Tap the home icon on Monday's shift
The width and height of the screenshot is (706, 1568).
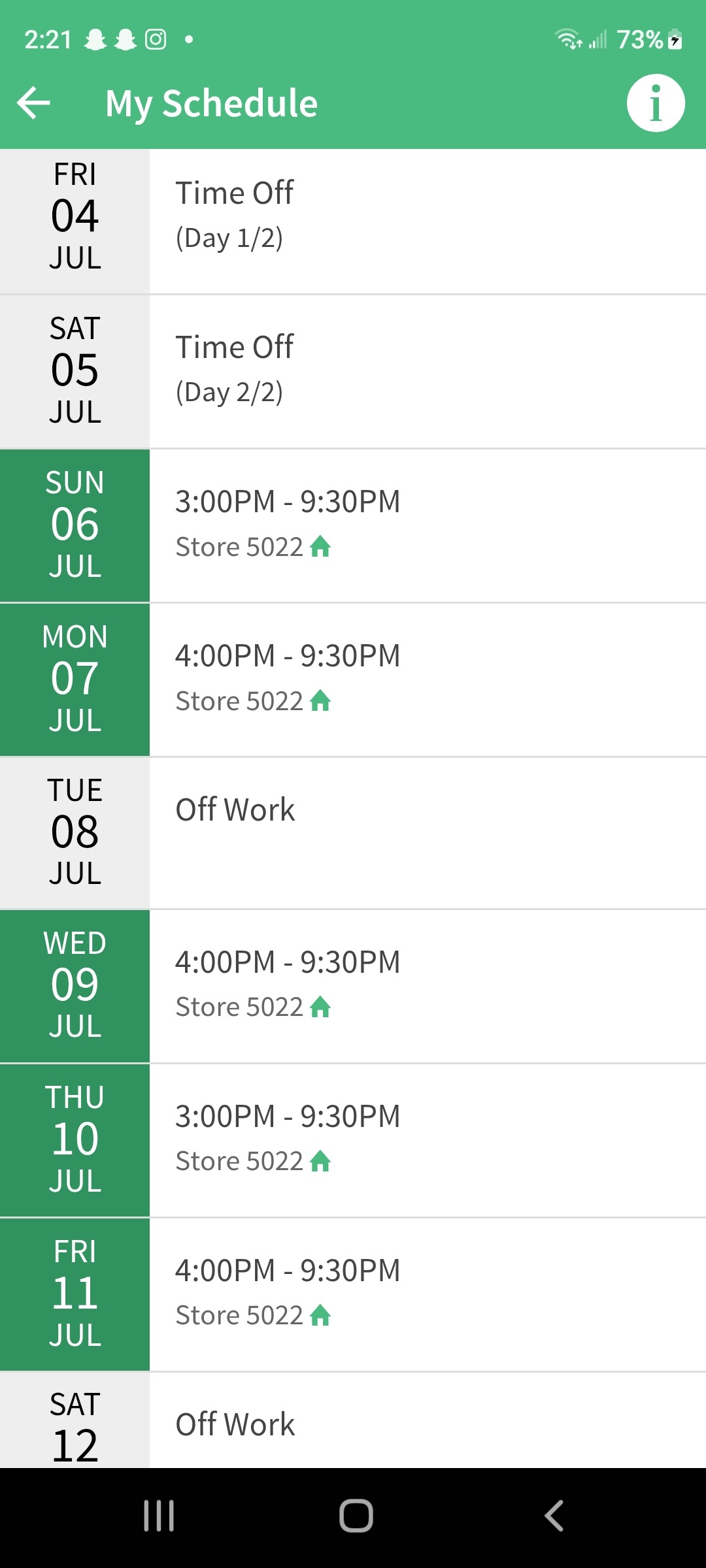click(x=320, y=700)
